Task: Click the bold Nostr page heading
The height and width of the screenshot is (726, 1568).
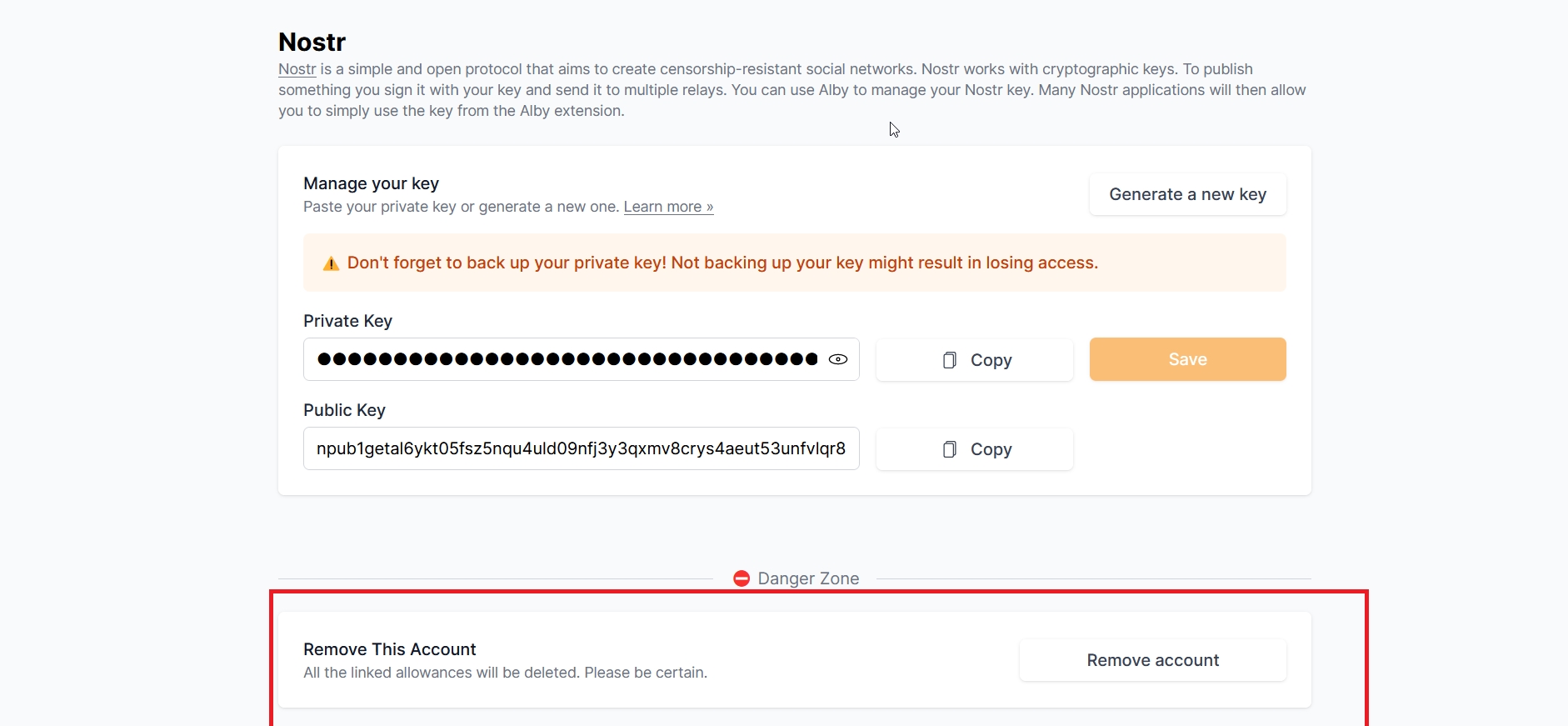Action: [x=312, y=42]
